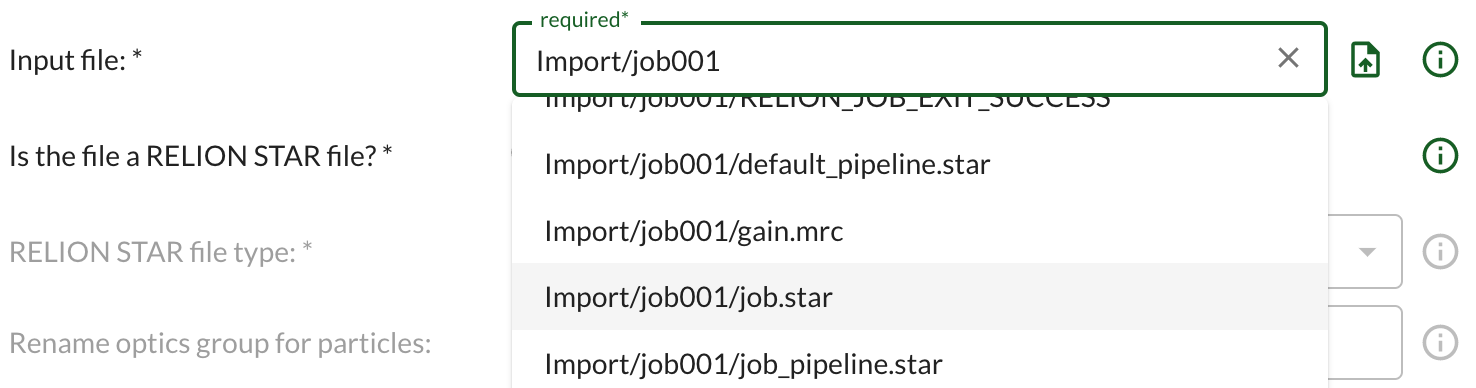Select Import/job001/job_pipeline.star entry

(x=920, y=362)
